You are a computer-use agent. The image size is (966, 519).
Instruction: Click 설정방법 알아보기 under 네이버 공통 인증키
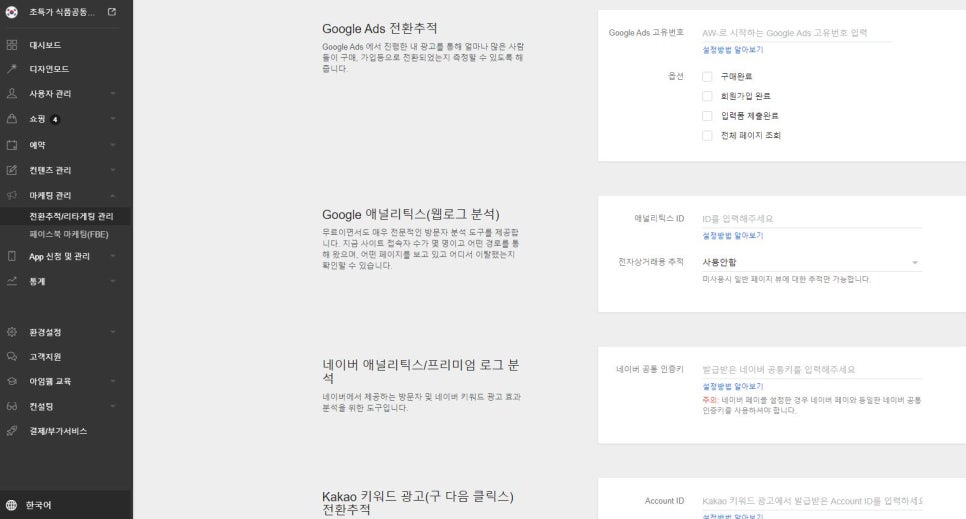(733, 386)
